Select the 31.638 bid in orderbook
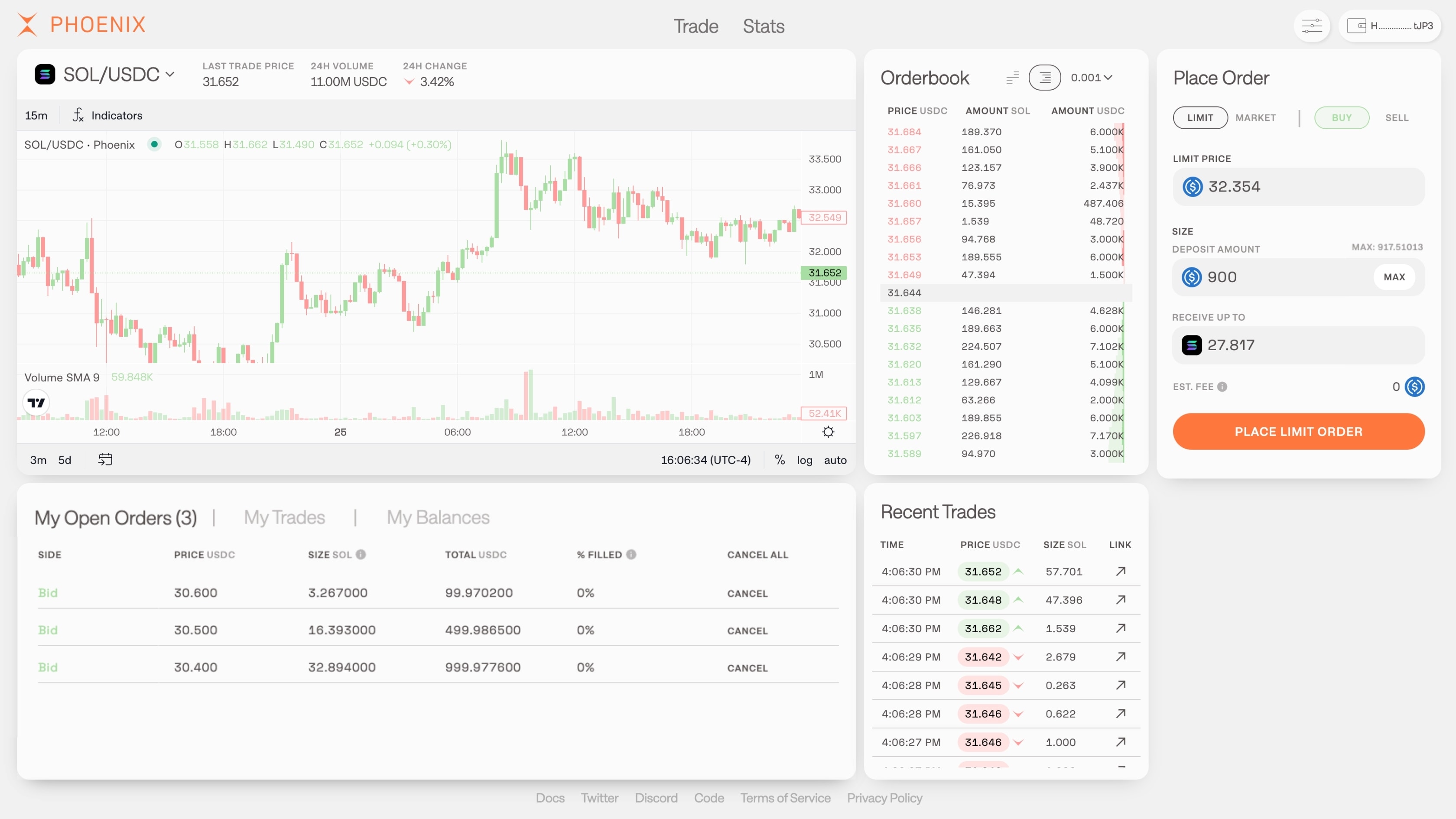 pos(1005,310)
